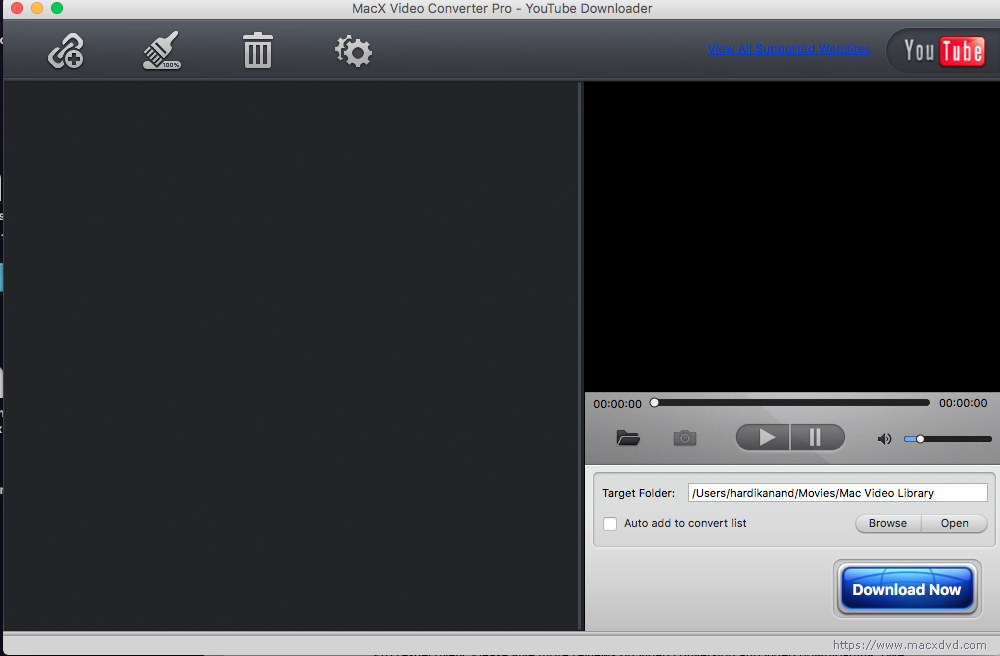This screenshot has width=1000, height=656.
Task: Click the Add Link icon
Action: 66,51
